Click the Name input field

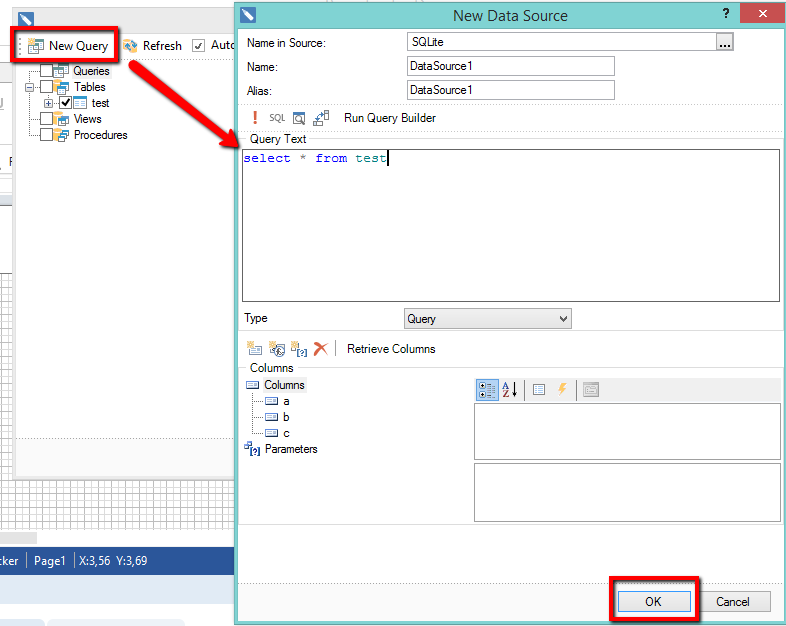[511, 66]
